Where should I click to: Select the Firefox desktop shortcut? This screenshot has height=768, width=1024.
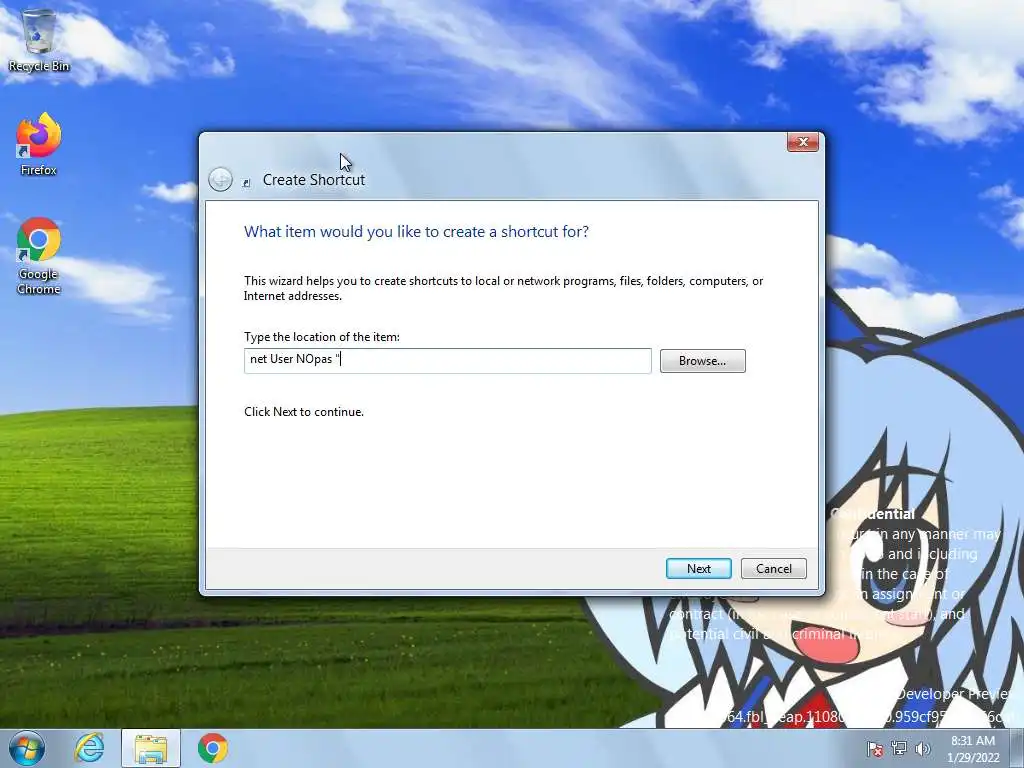pyautogui.click(x=39, y=144)
